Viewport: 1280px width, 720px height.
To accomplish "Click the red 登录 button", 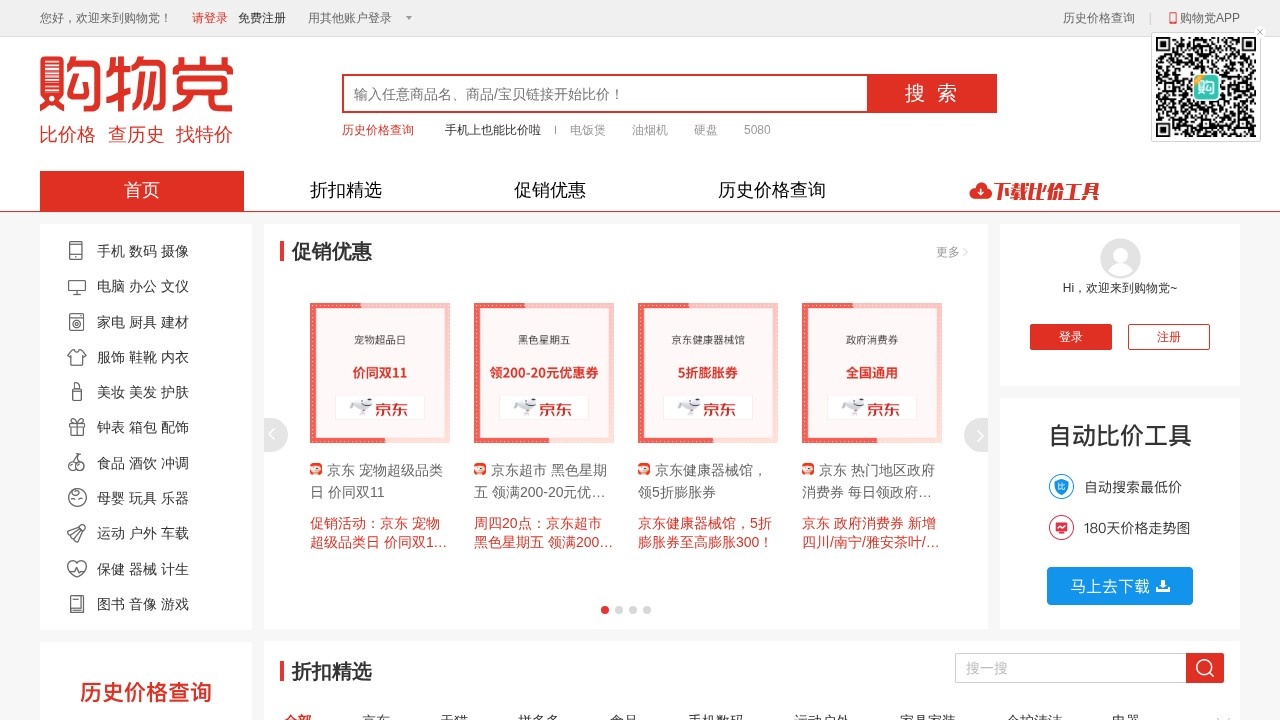I will click(x=1071, y=337).
